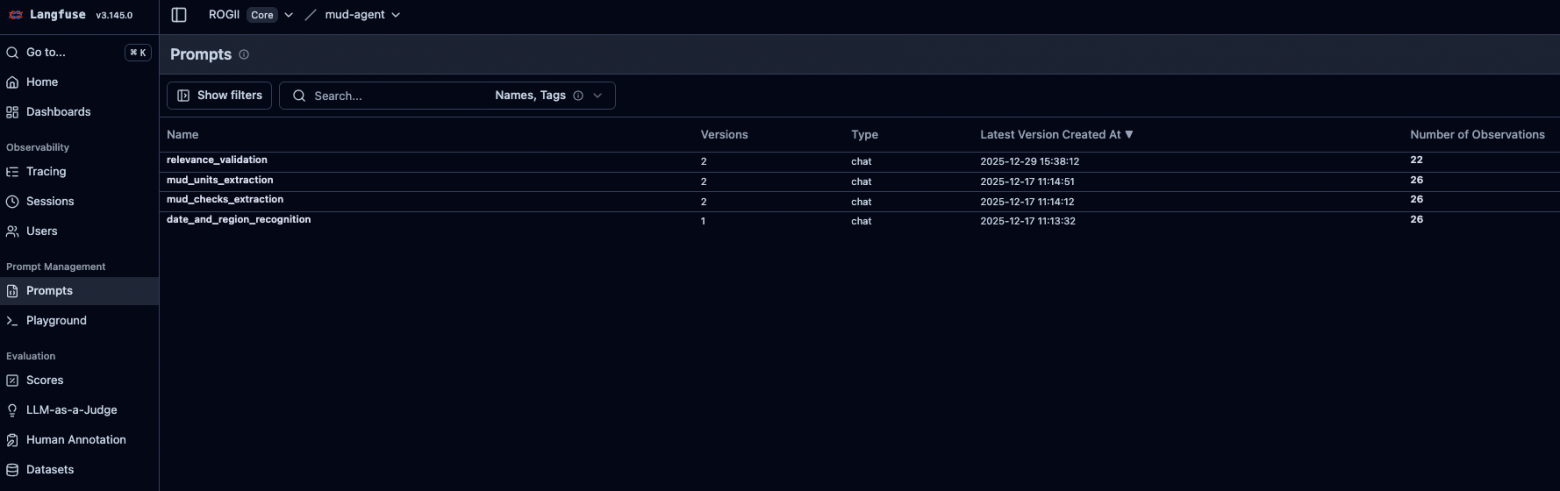Open the Human Annotation page
The height and width of the screenshot is (491, 1560).
(x=76, y=440)
